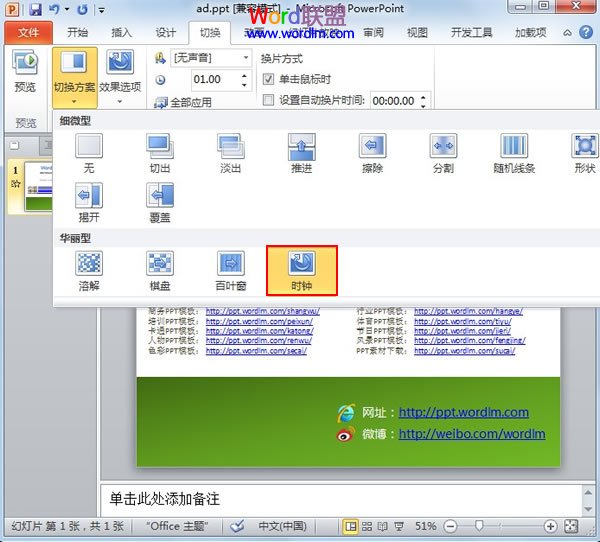
Task: Switch to reading view icon
Action: (x=383, y=527)
